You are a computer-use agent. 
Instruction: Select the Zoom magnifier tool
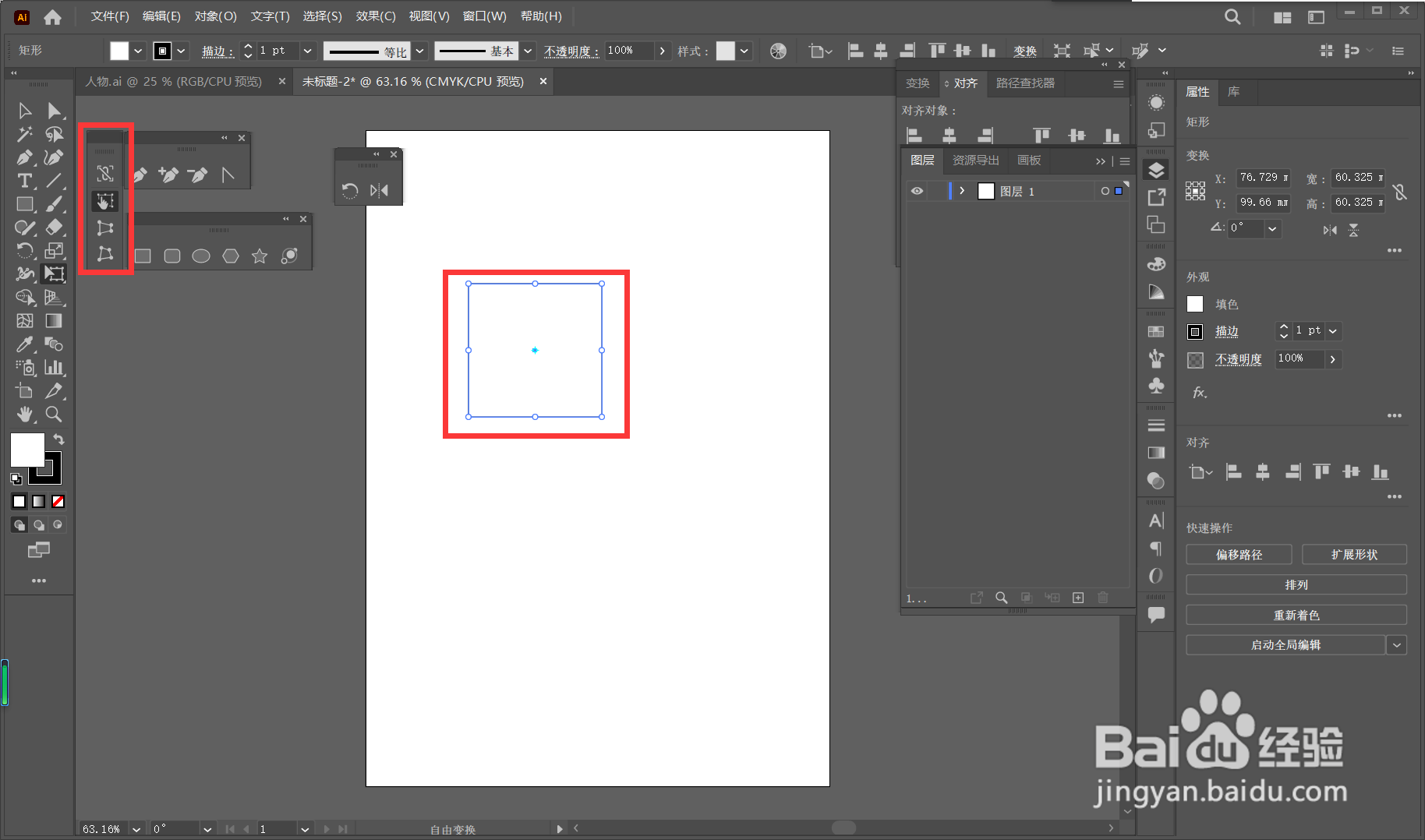(x=54, y=415)
